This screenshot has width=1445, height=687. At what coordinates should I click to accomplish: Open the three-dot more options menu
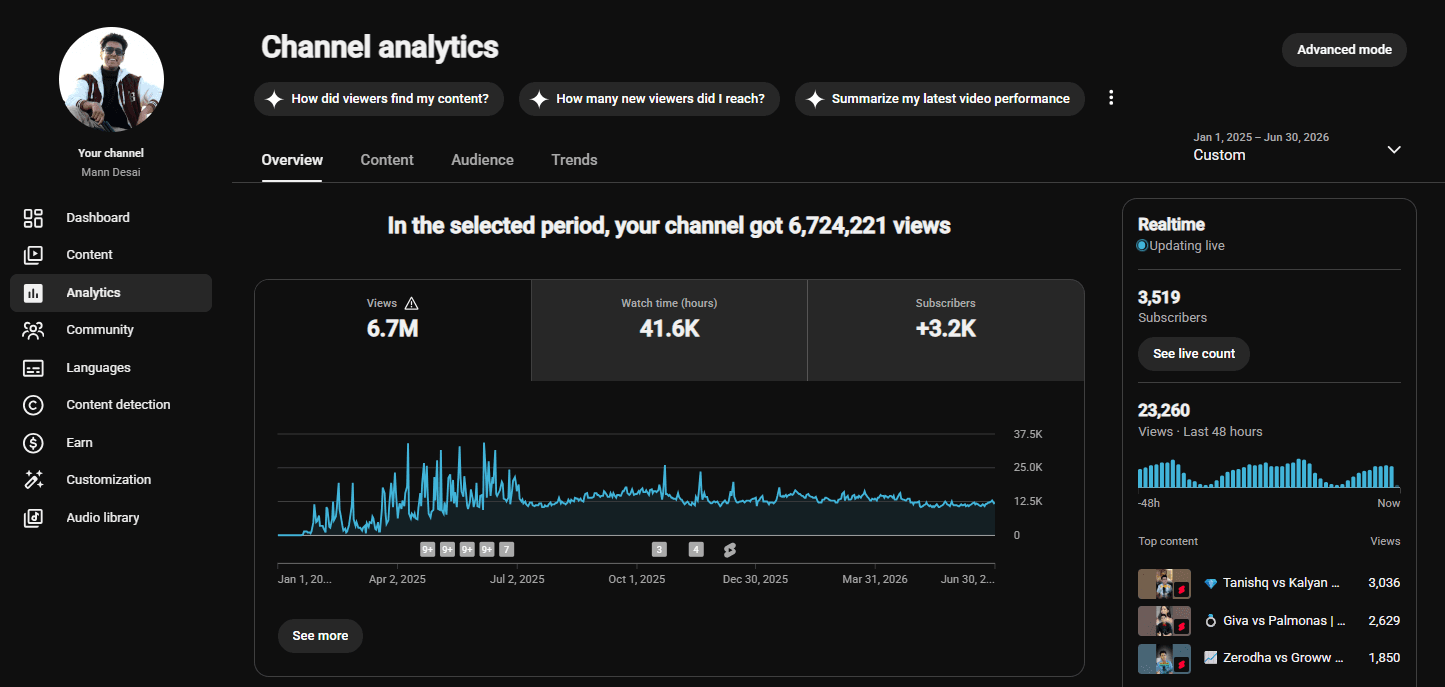click(1111, 98)
